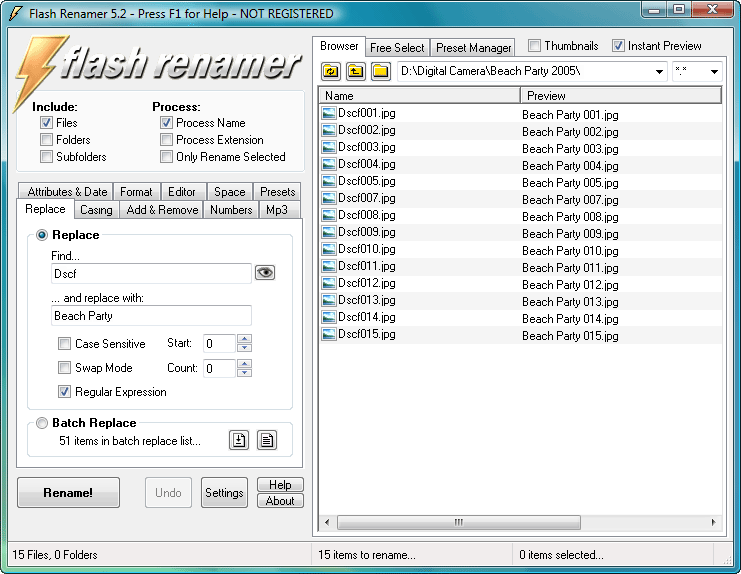Click the horizontal scrollbar thumb in file list
The height and width of the screenshot is (574, 741).
(x=458, y=522)
